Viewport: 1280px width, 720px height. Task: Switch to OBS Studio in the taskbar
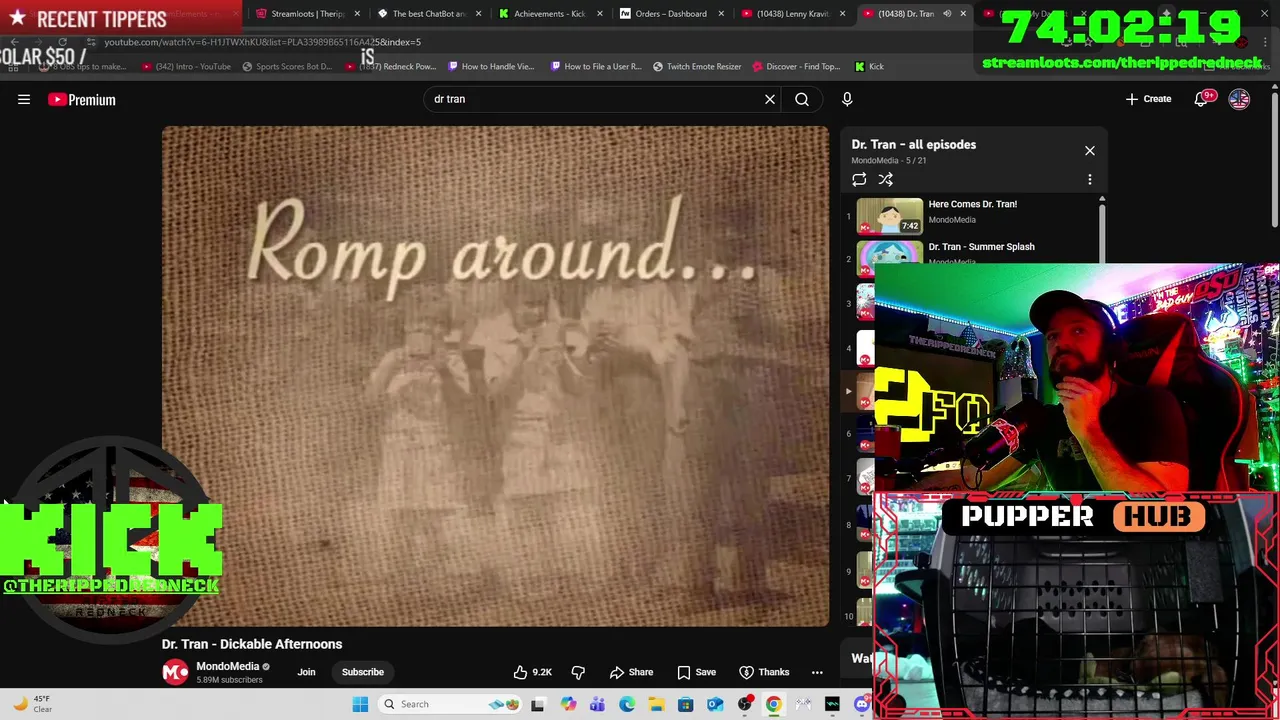[x=745, y=704]
